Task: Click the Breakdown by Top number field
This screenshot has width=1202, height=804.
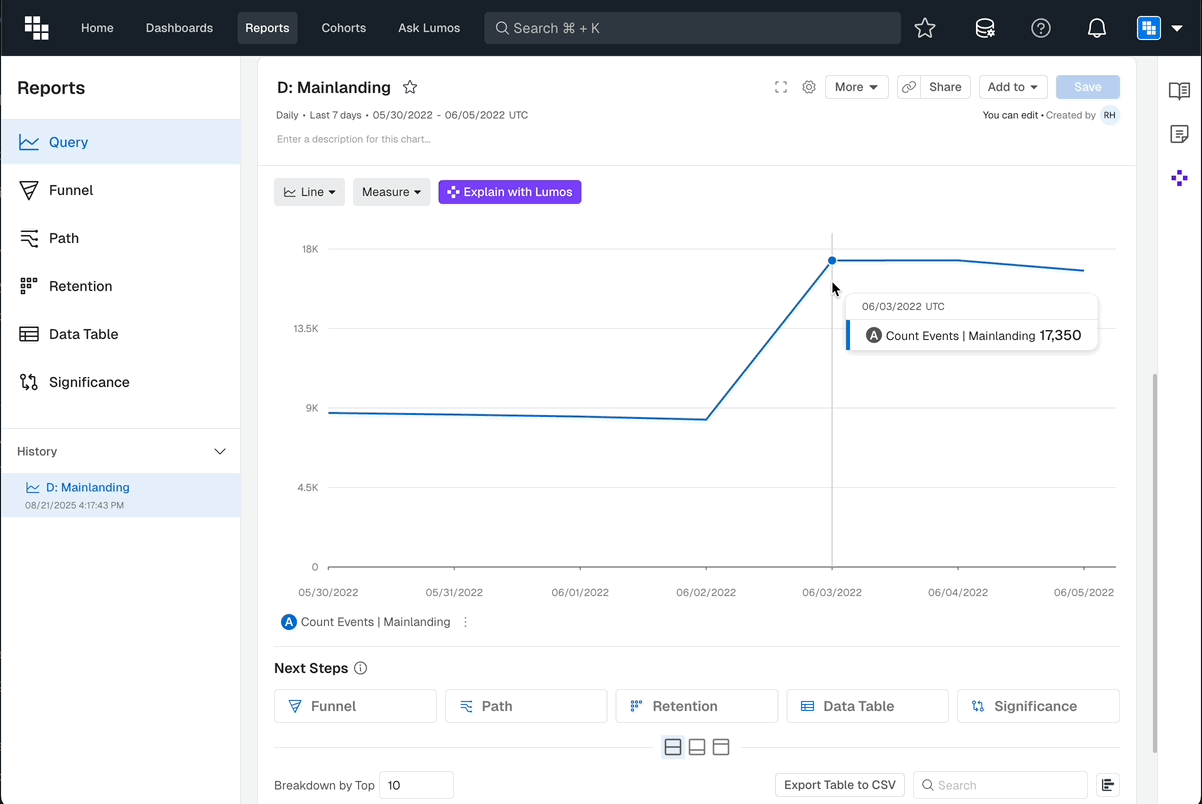Action: tap(416, 785)
